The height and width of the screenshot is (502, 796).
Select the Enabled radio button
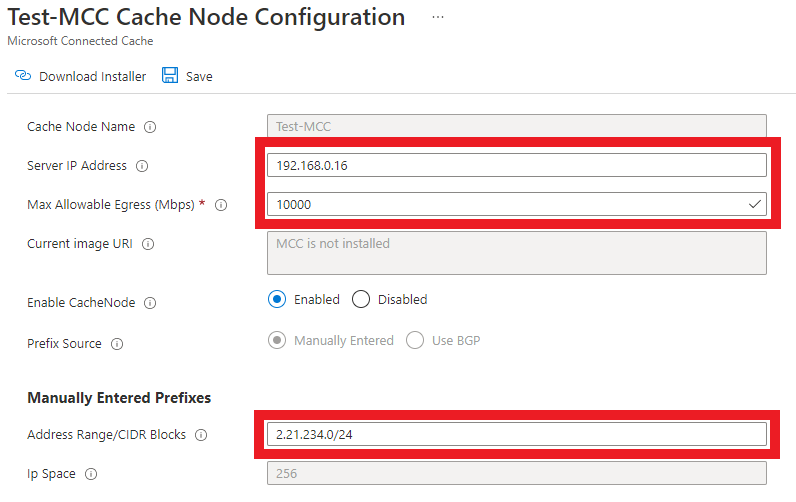tap(277, 299)
